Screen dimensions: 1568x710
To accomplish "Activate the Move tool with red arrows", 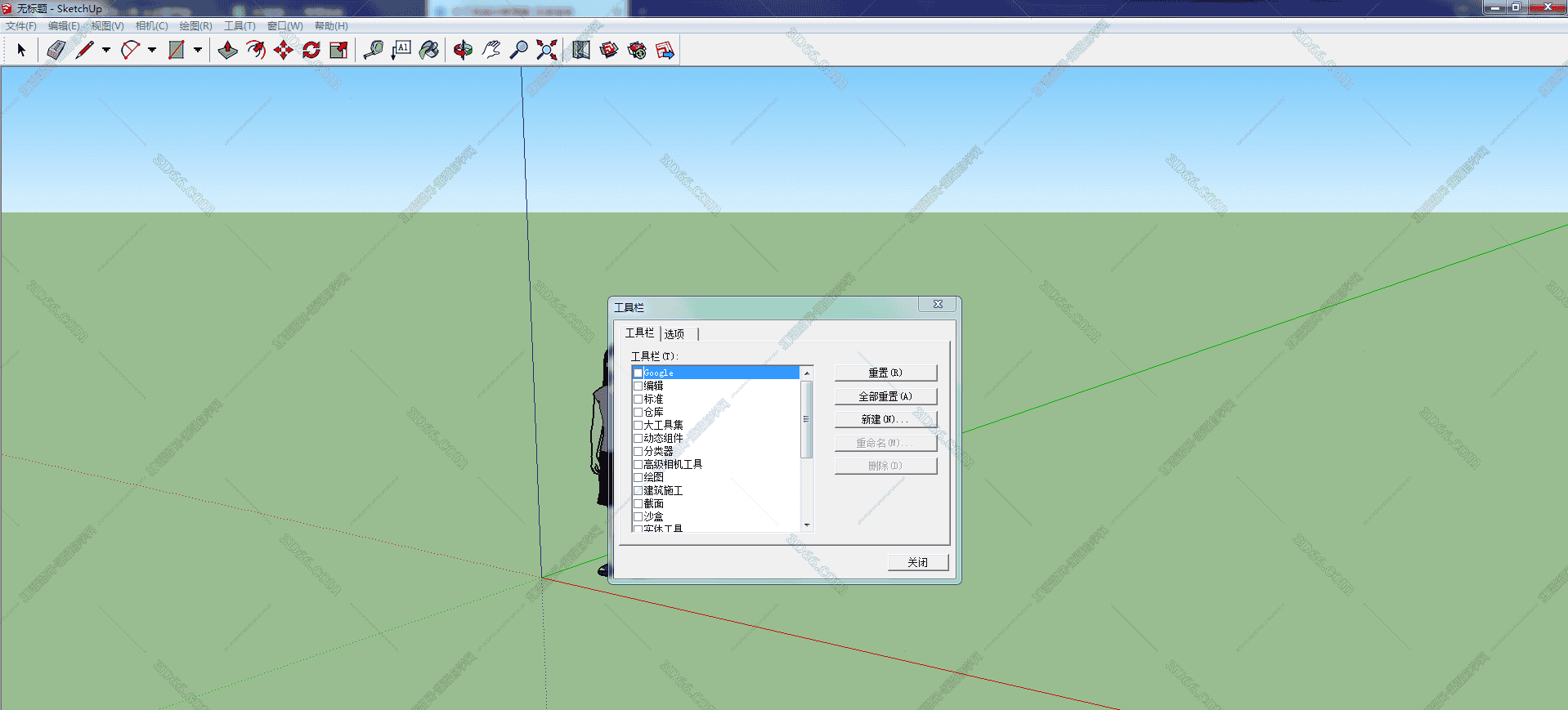I will [284, 50].
